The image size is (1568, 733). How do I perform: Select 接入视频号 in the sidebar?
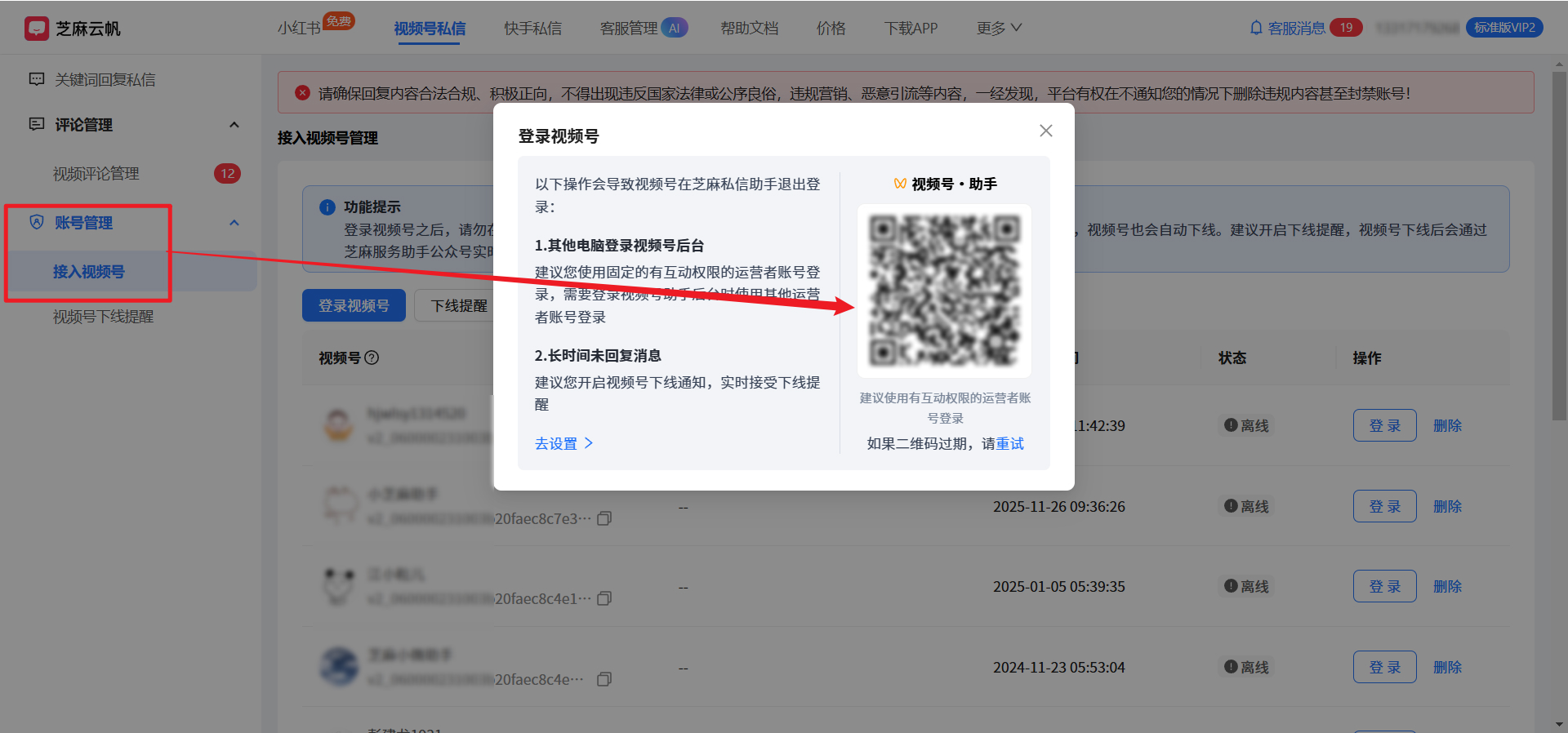[89, 272]
